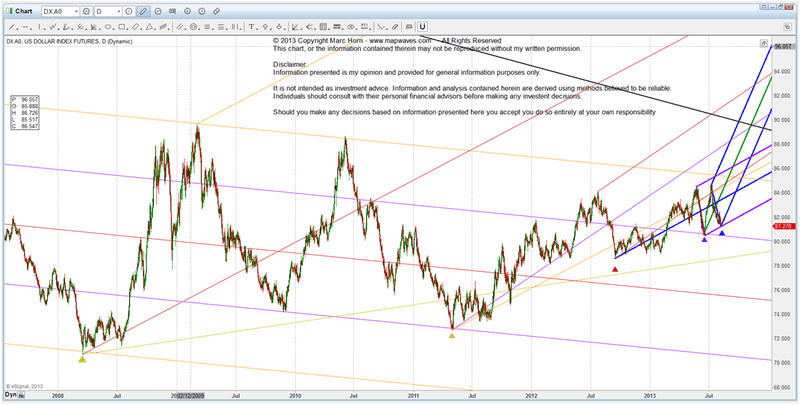This screenshot has width=800, height=404.
Task: Click the Dyn label at bottom left
Action: (9, 395)
